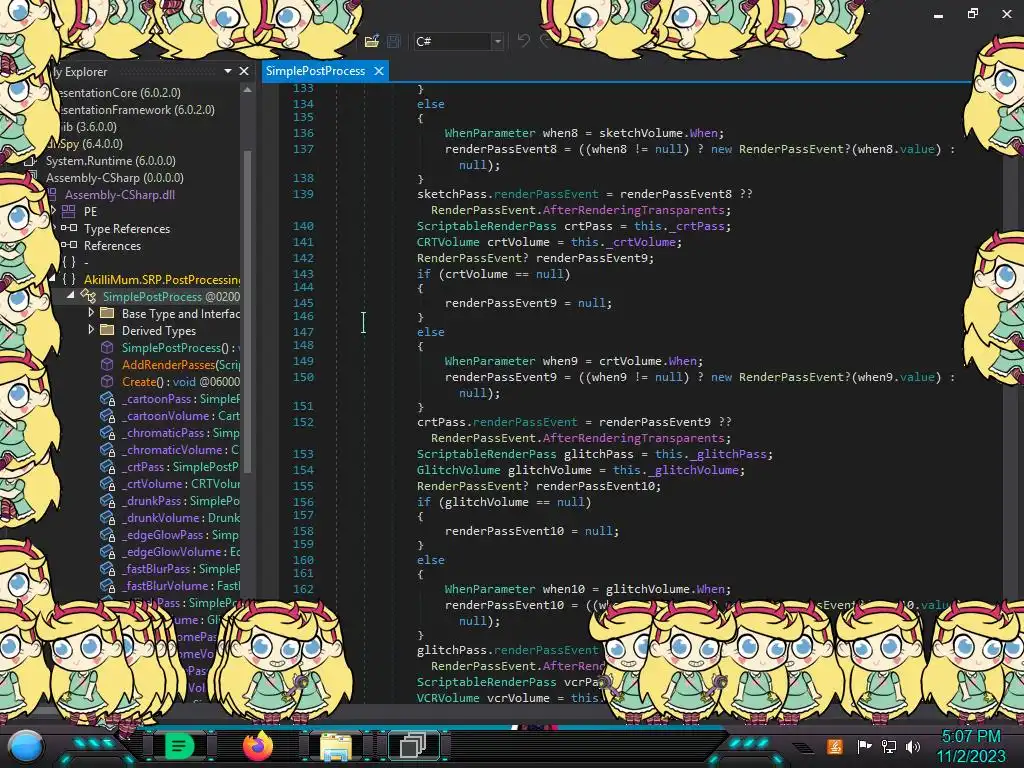
Task: Click the Base Type and Interfaces folder icon
Action: (107, 313)
